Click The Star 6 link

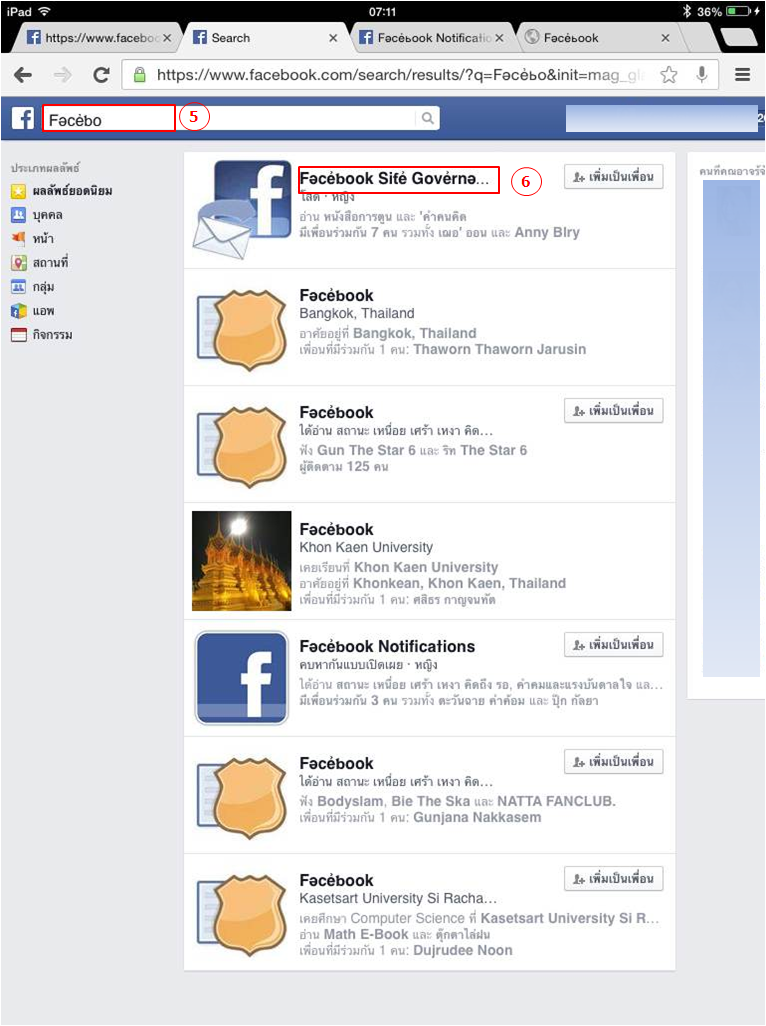(493, 450)
